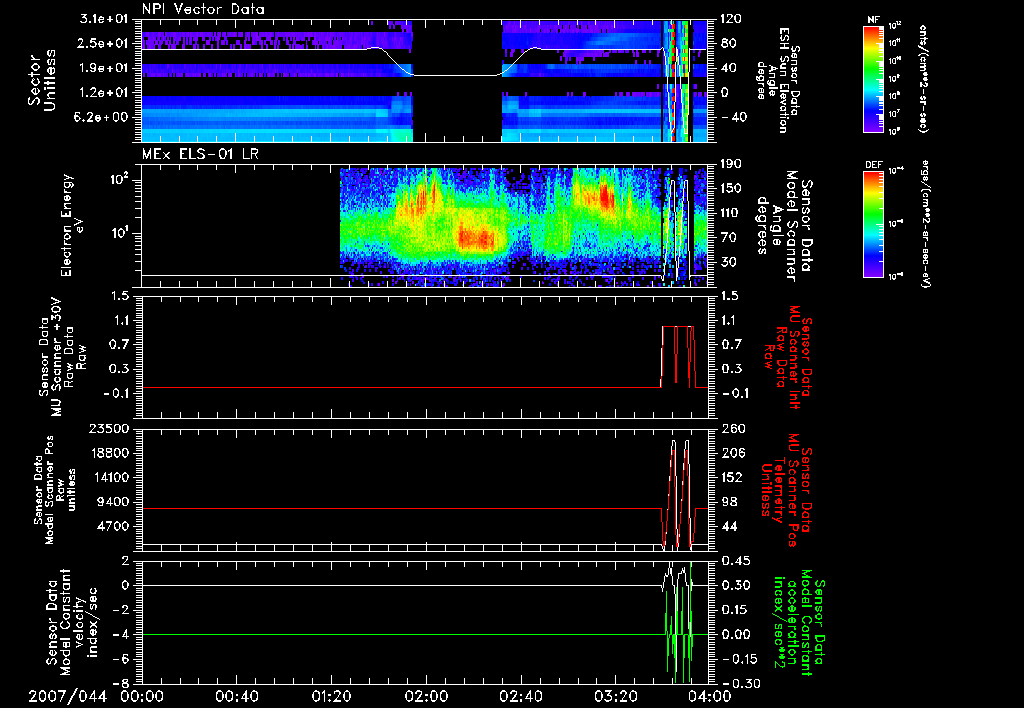Click the 152 telemetry tick label
Screen dimensions: 1024x708
731,477
